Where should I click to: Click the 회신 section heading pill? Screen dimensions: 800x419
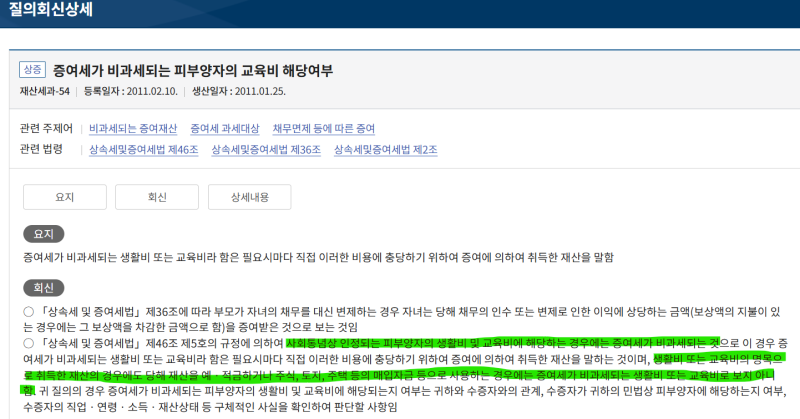pos(43,288)
